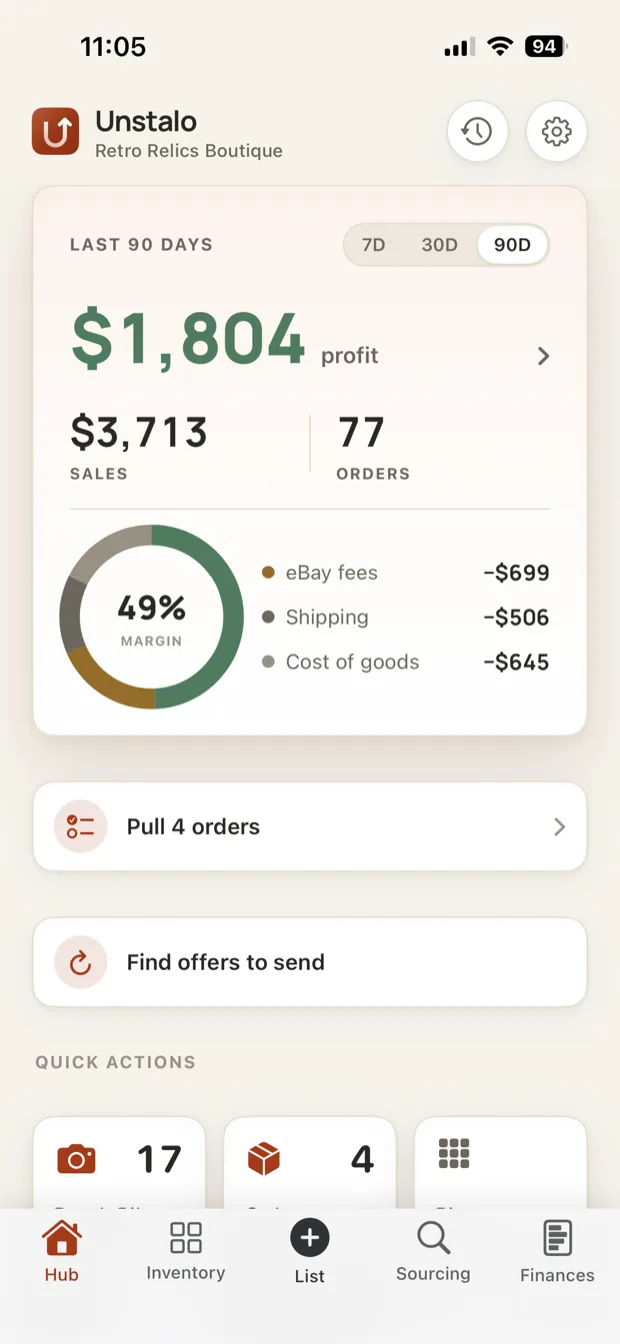Switch to the Finances tab
620x1344 pixels.
click(557, 1251)
